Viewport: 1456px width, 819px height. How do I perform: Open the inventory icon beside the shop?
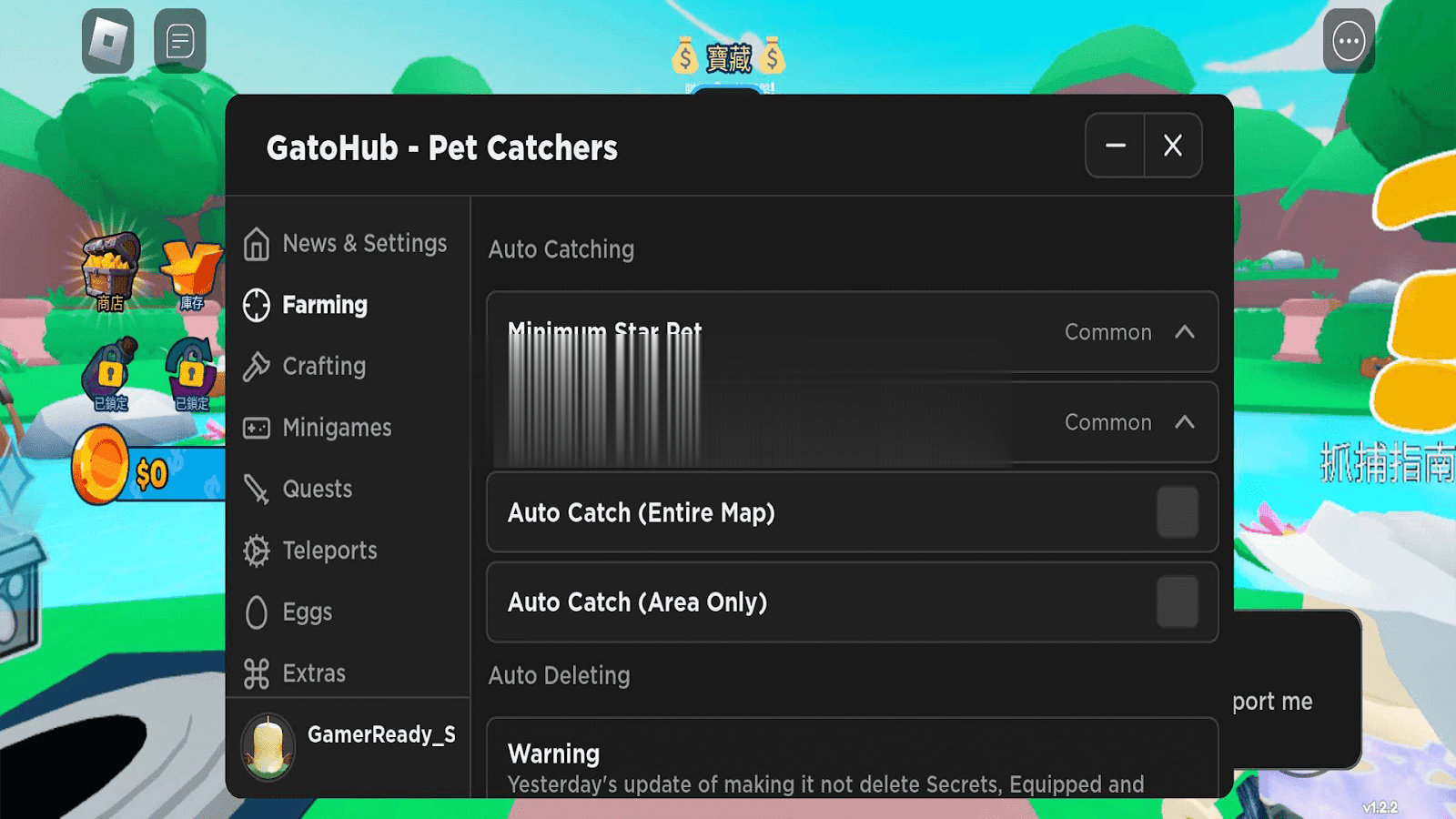click(190, 273)
